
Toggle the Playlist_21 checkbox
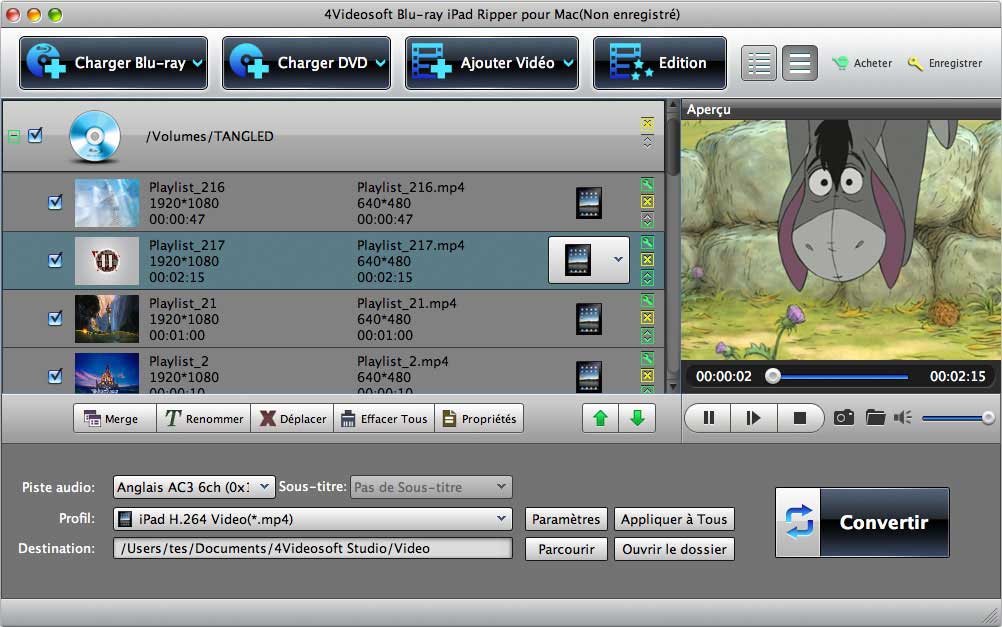coord(56,318)
